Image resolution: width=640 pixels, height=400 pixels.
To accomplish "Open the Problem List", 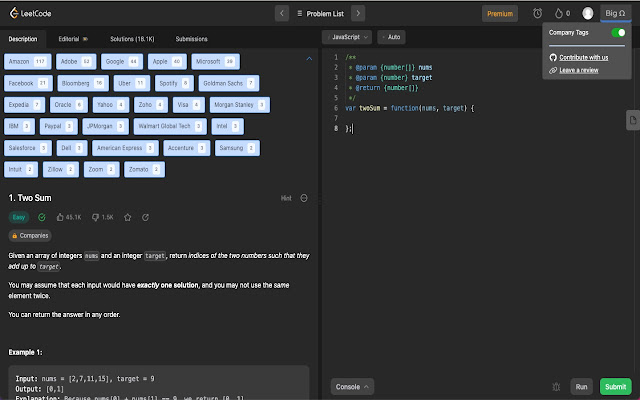I will coord(320,13).
